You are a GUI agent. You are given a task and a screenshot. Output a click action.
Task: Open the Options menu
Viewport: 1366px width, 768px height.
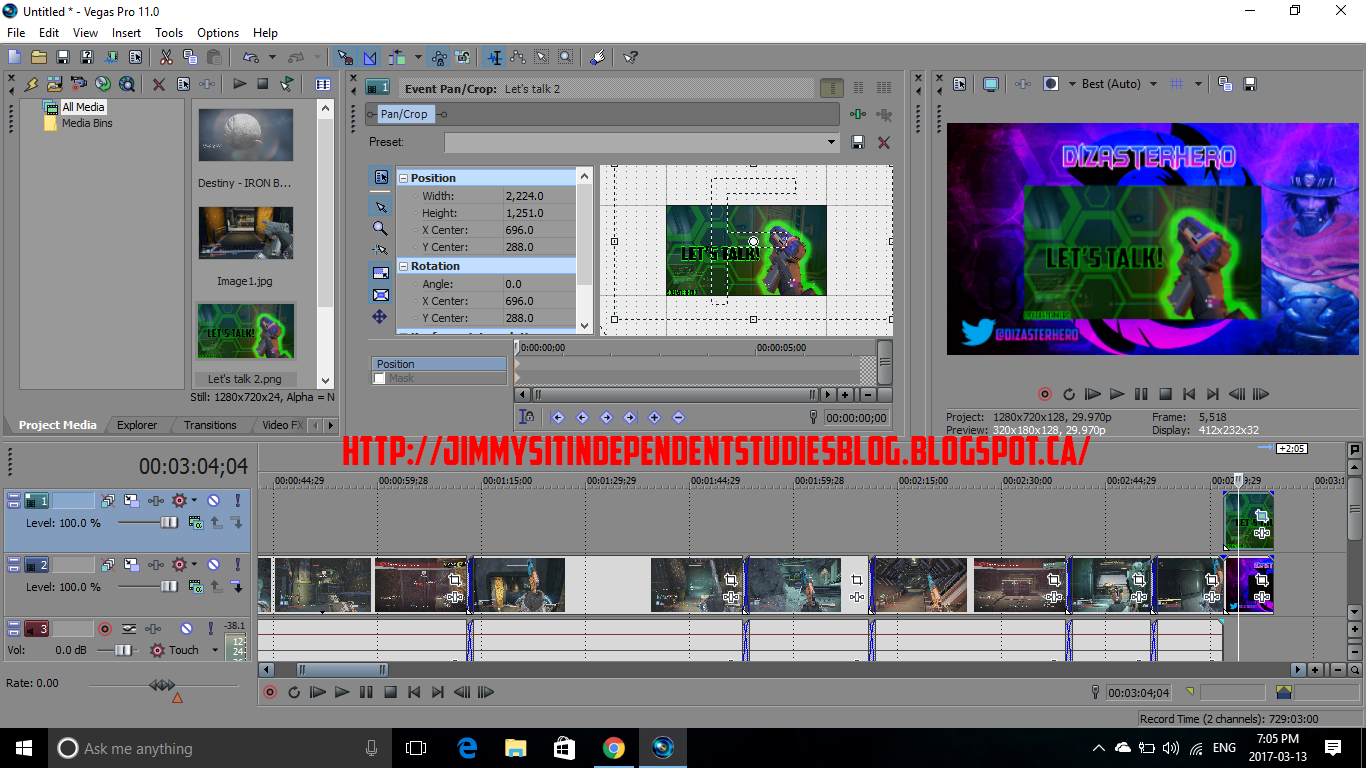coord(218,33)
